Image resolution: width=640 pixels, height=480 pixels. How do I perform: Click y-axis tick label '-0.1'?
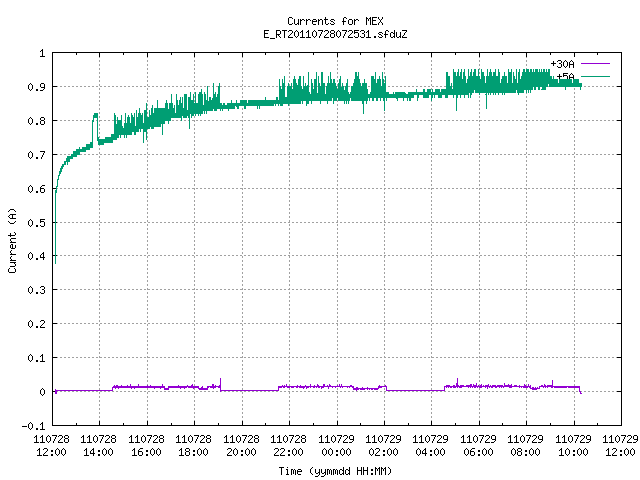(x=33, y=426)
